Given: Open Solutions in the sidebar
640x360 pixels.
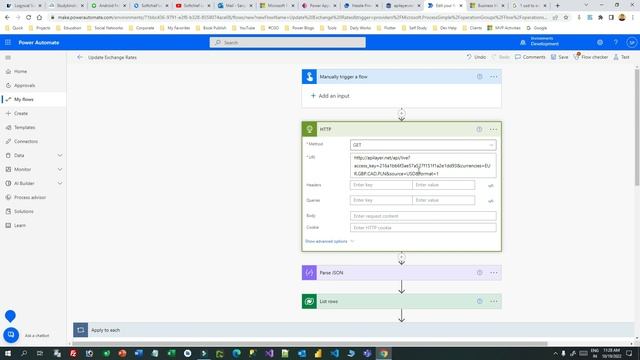Looking at the screenshot, I should click(x=24, y=211).
